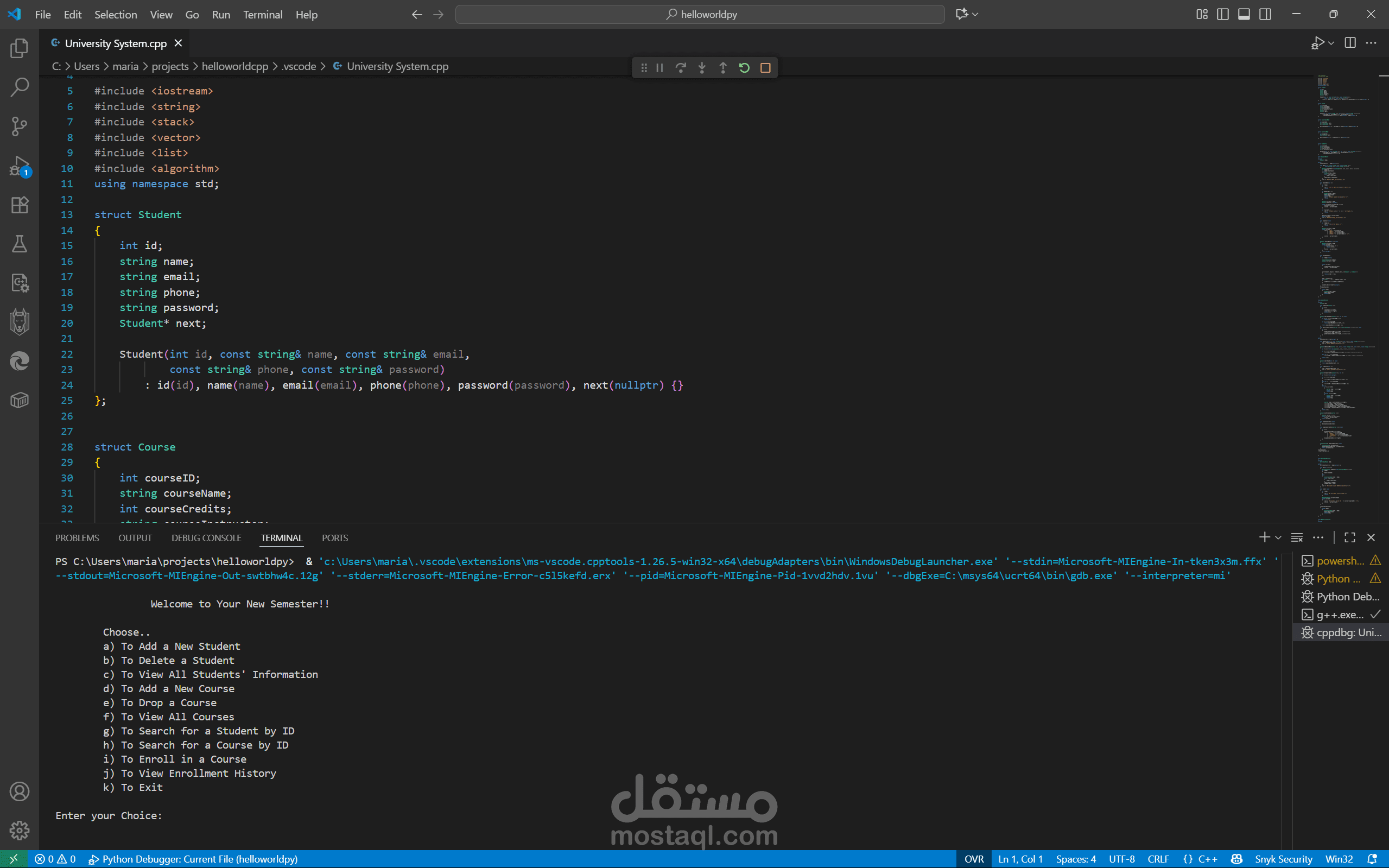1389x868 pixels.
Task: Open the remote window indicator
Action: click(x=14, y=859)
